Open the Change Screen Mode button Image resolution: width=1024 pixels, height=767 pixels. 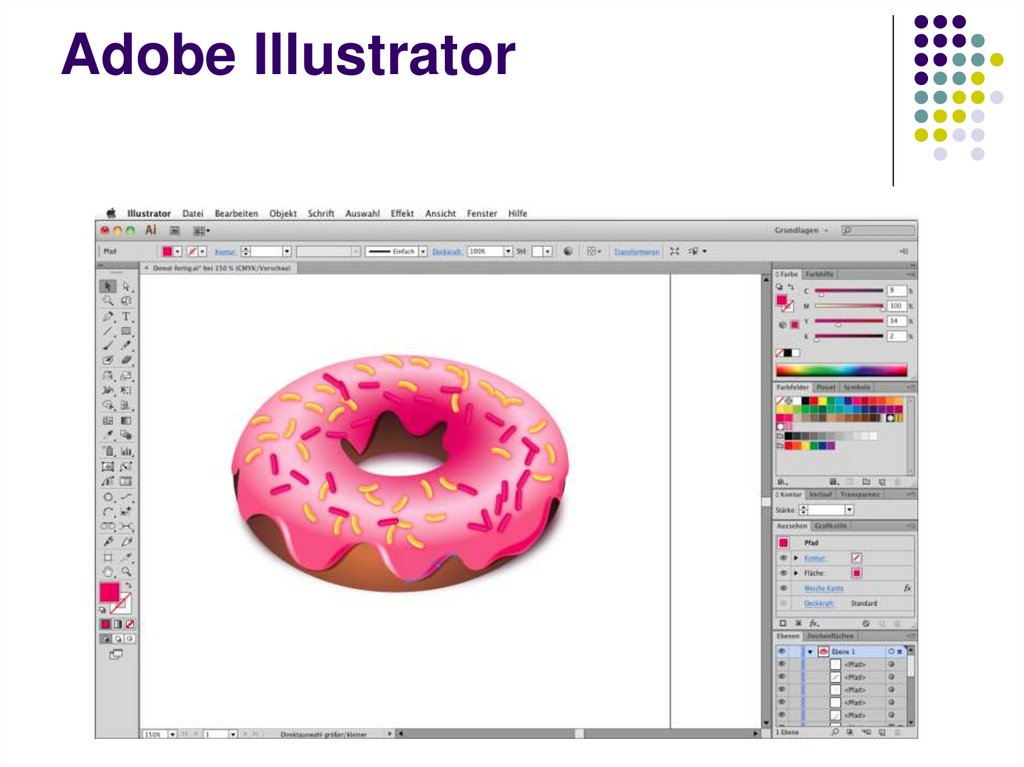click(116, 654)
